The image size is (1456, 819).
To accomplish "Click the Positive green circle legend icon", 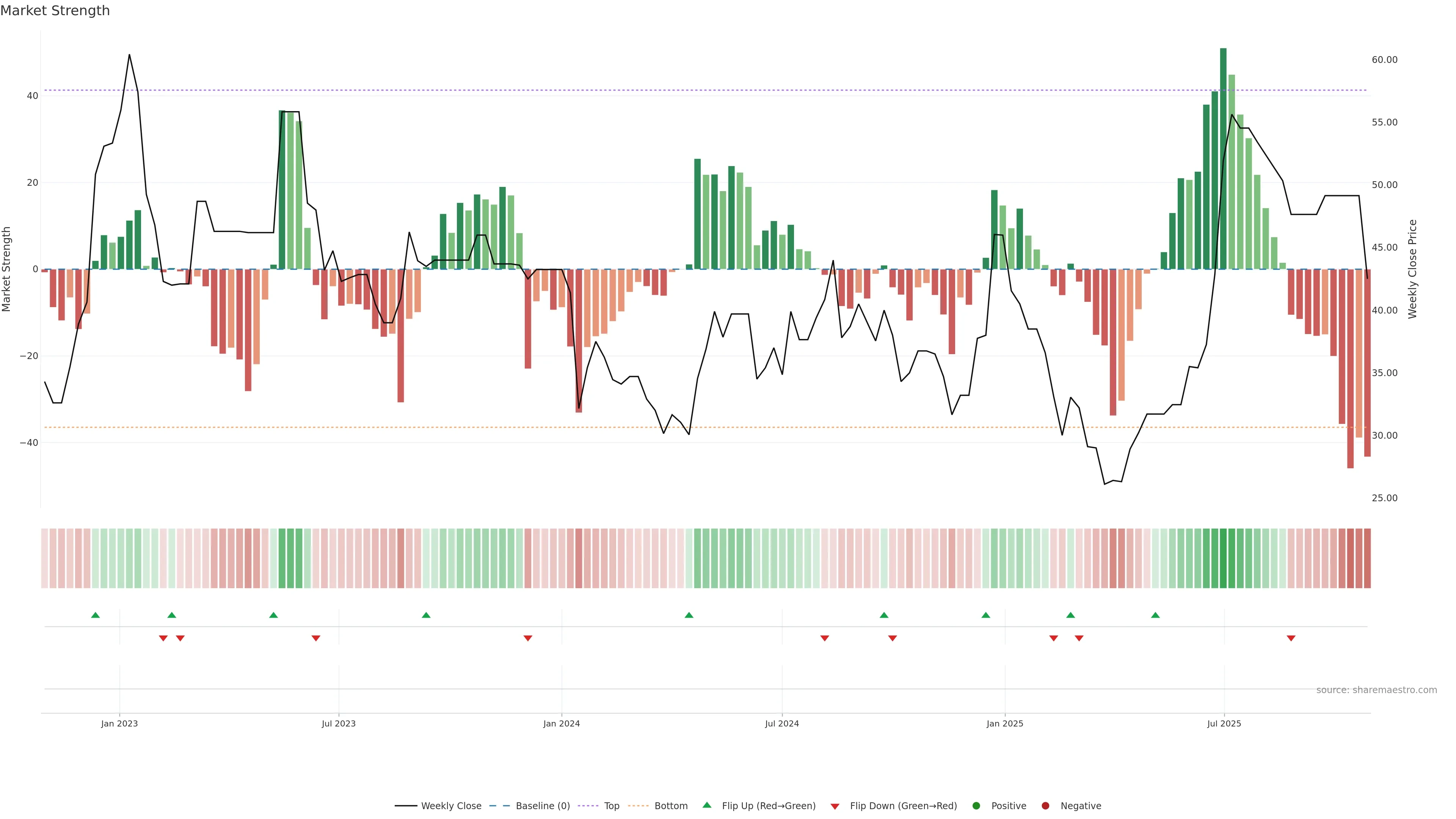I will 976,805.
